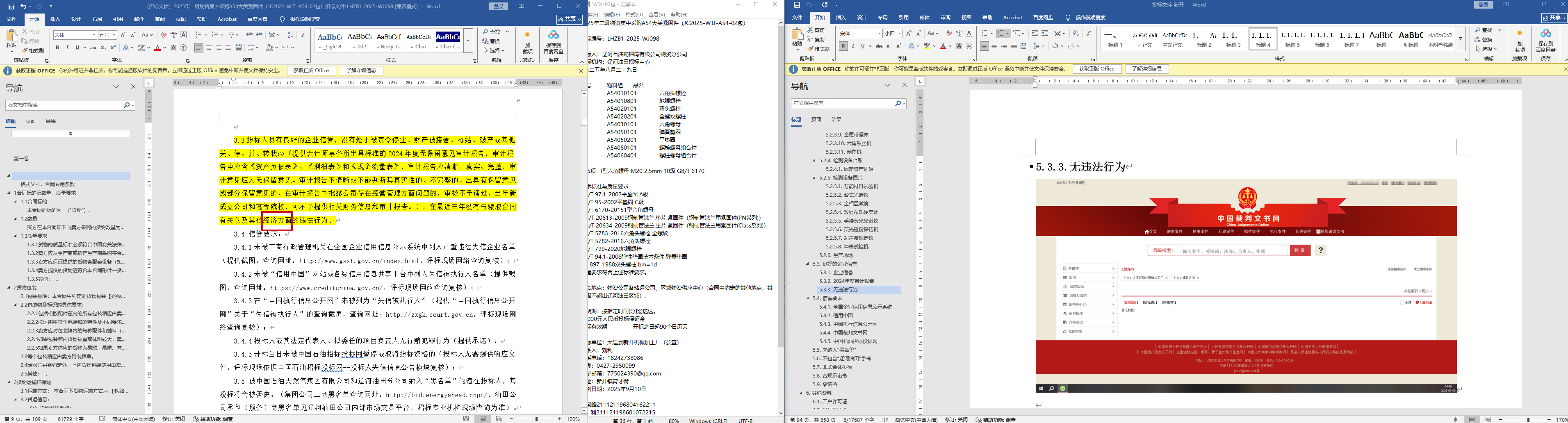Screen dimensions: 1568x423
Task: Insert enclosed character in 投标文件-新开 window
Action: point(969,45)
